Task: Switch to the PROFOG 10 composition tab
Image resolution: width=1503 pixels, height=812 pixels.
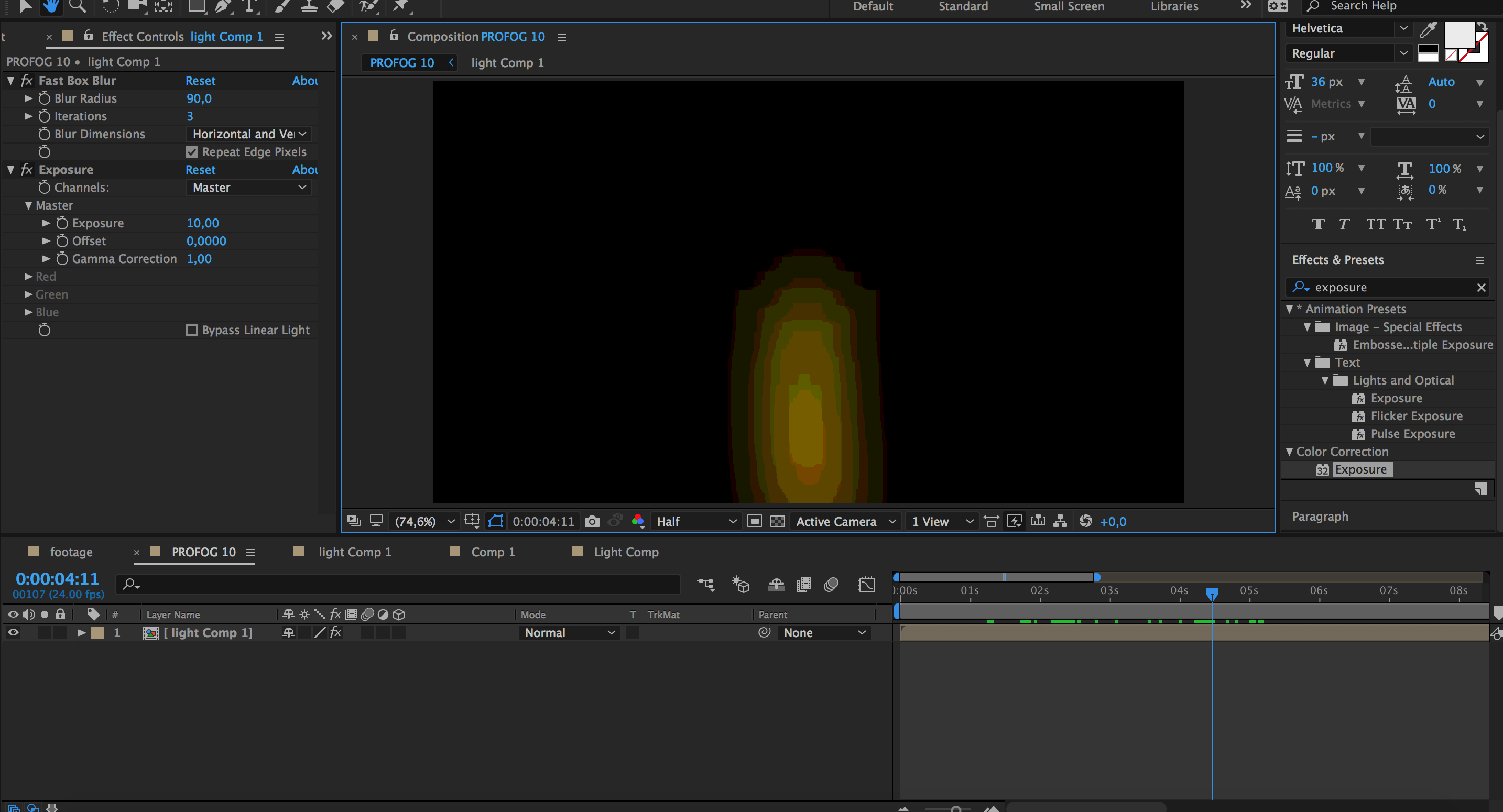Action: 401,62
